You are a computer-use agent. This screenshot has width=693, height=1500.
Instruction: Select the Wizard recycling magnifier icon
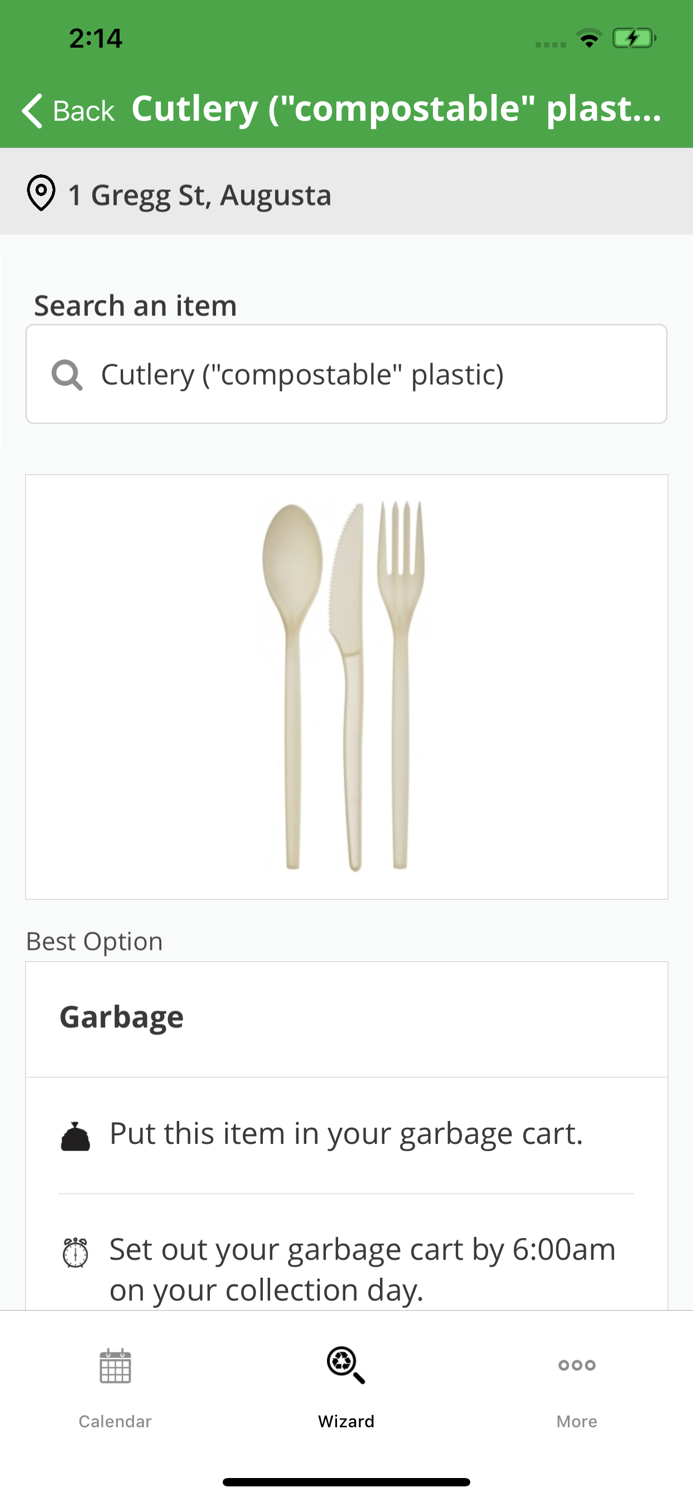(x=346, y=1366)
